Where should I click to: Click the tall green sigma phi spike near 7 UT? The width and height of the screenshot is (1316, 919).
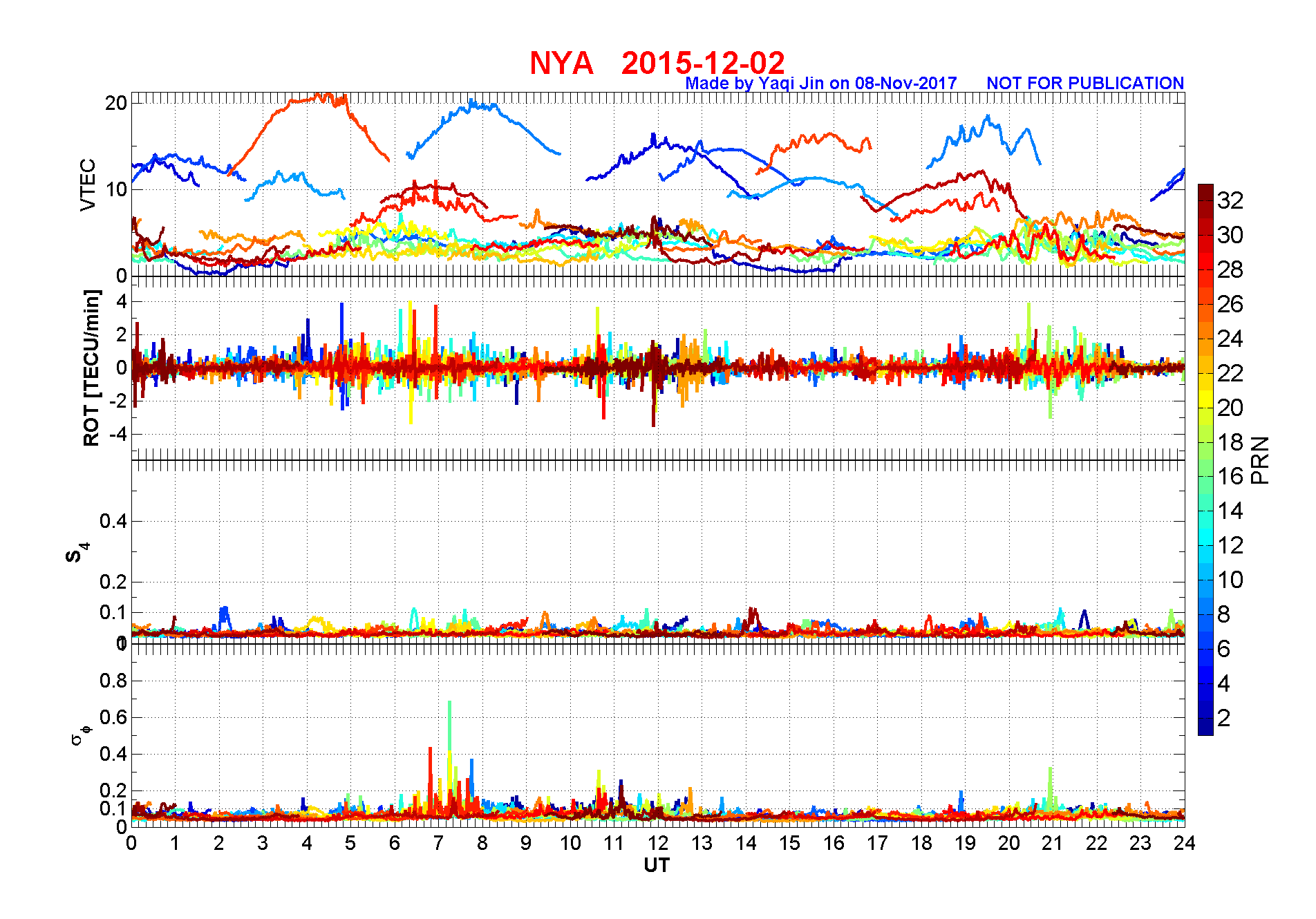(x=450, y=726)
